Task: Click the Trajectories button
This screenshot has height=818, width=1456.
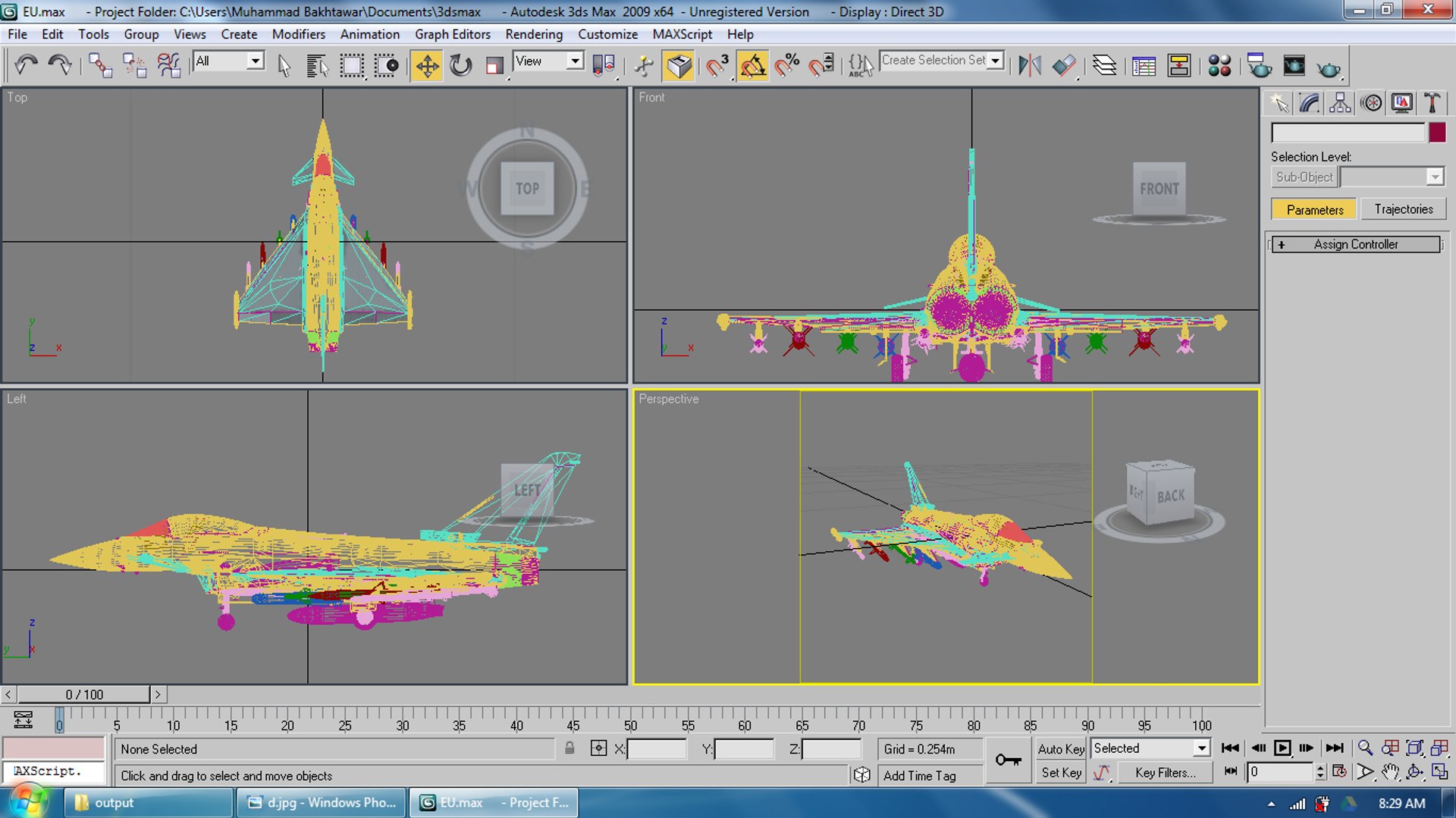Action: click(x=1404, y=209)
